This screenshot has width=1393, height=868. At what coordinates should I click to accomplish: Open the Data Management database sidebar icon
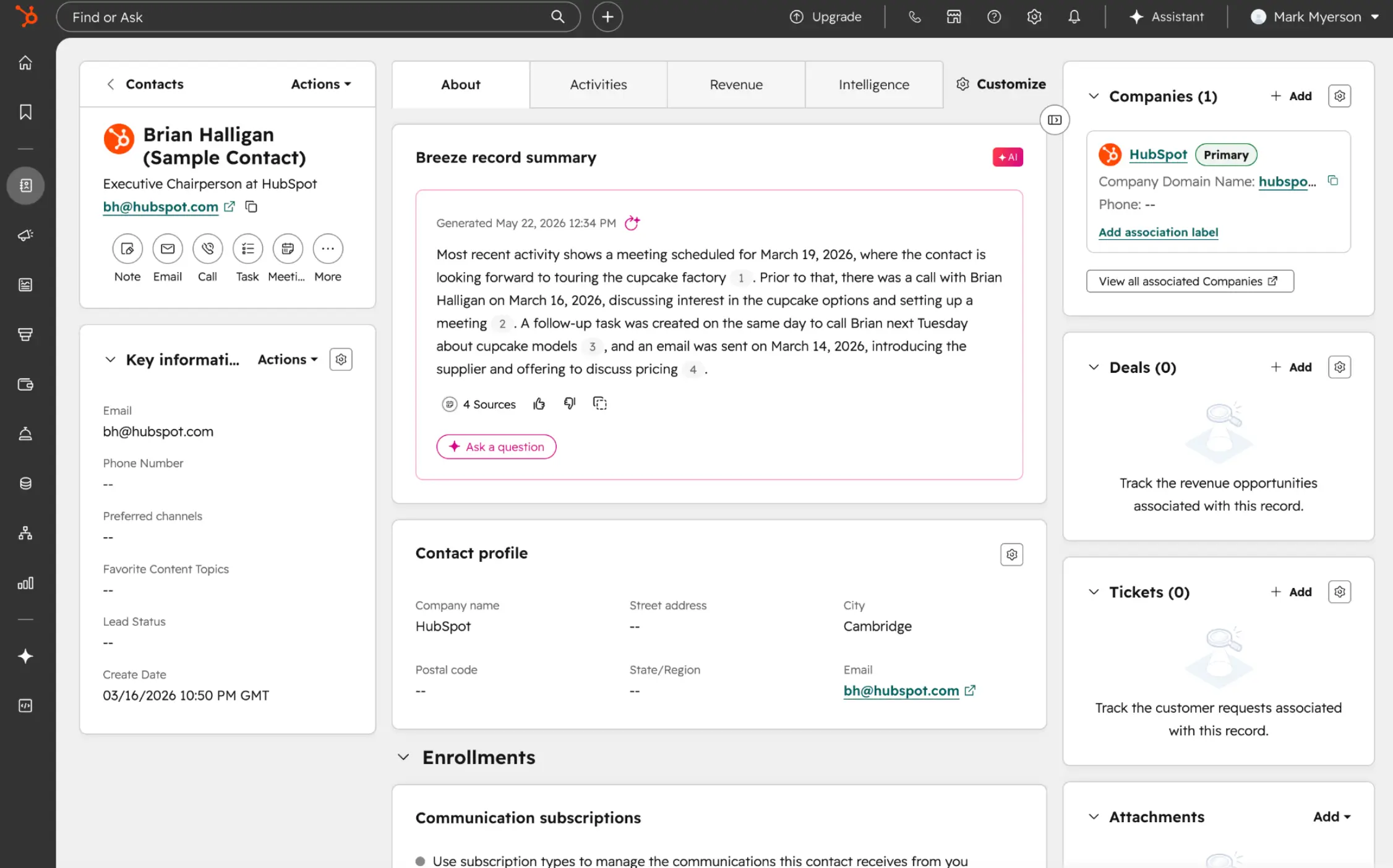point(25,483)
